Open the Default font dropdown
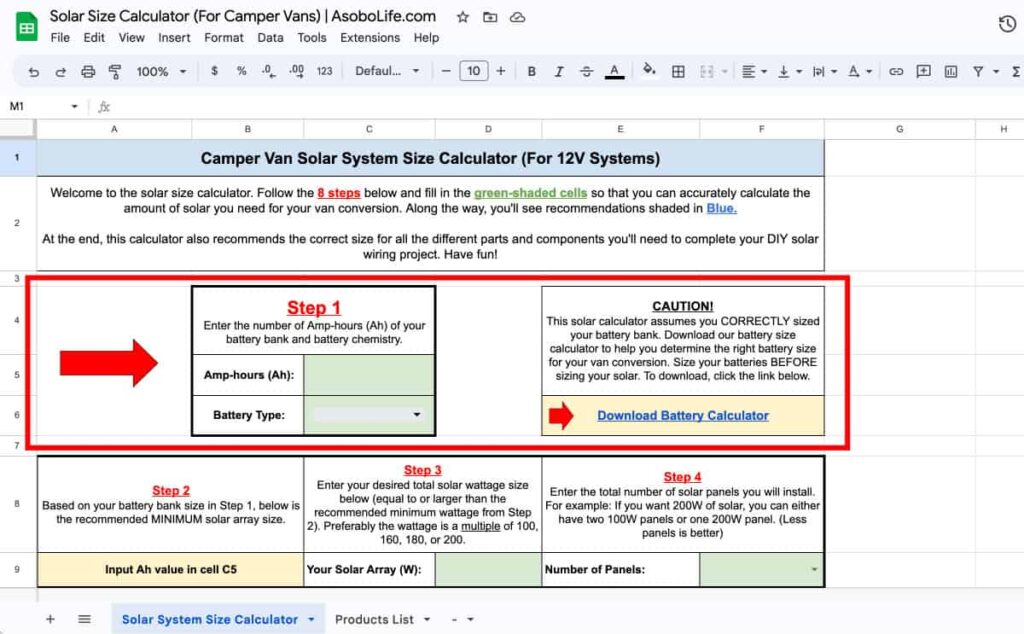 click(387, 71)
